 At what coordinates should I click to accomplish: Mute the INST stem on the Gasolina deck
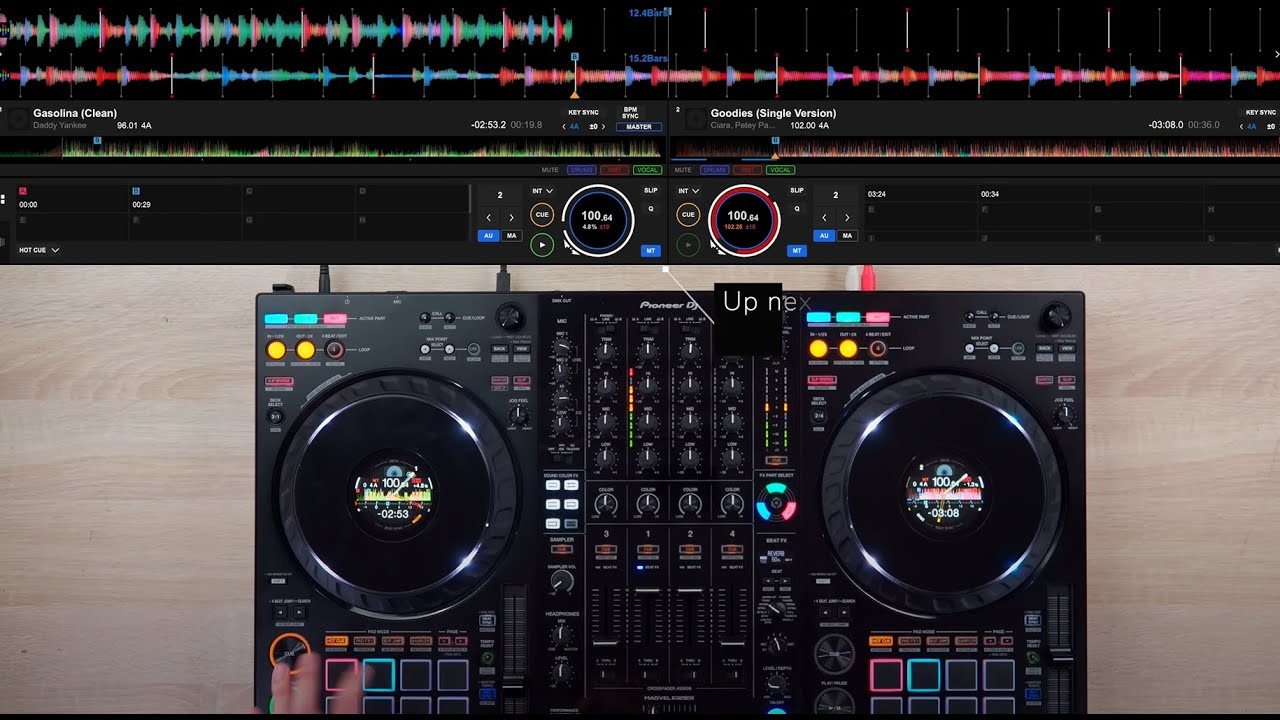point(615,170)
